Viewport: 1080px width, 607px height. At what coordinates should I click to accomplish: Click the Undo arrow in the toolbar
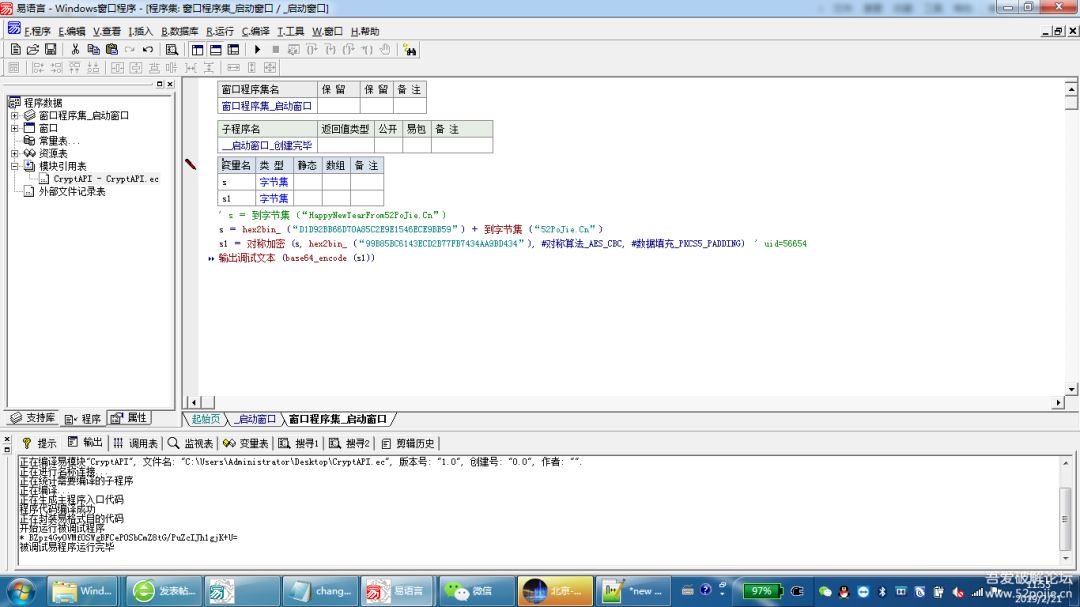tap(148, 49)
